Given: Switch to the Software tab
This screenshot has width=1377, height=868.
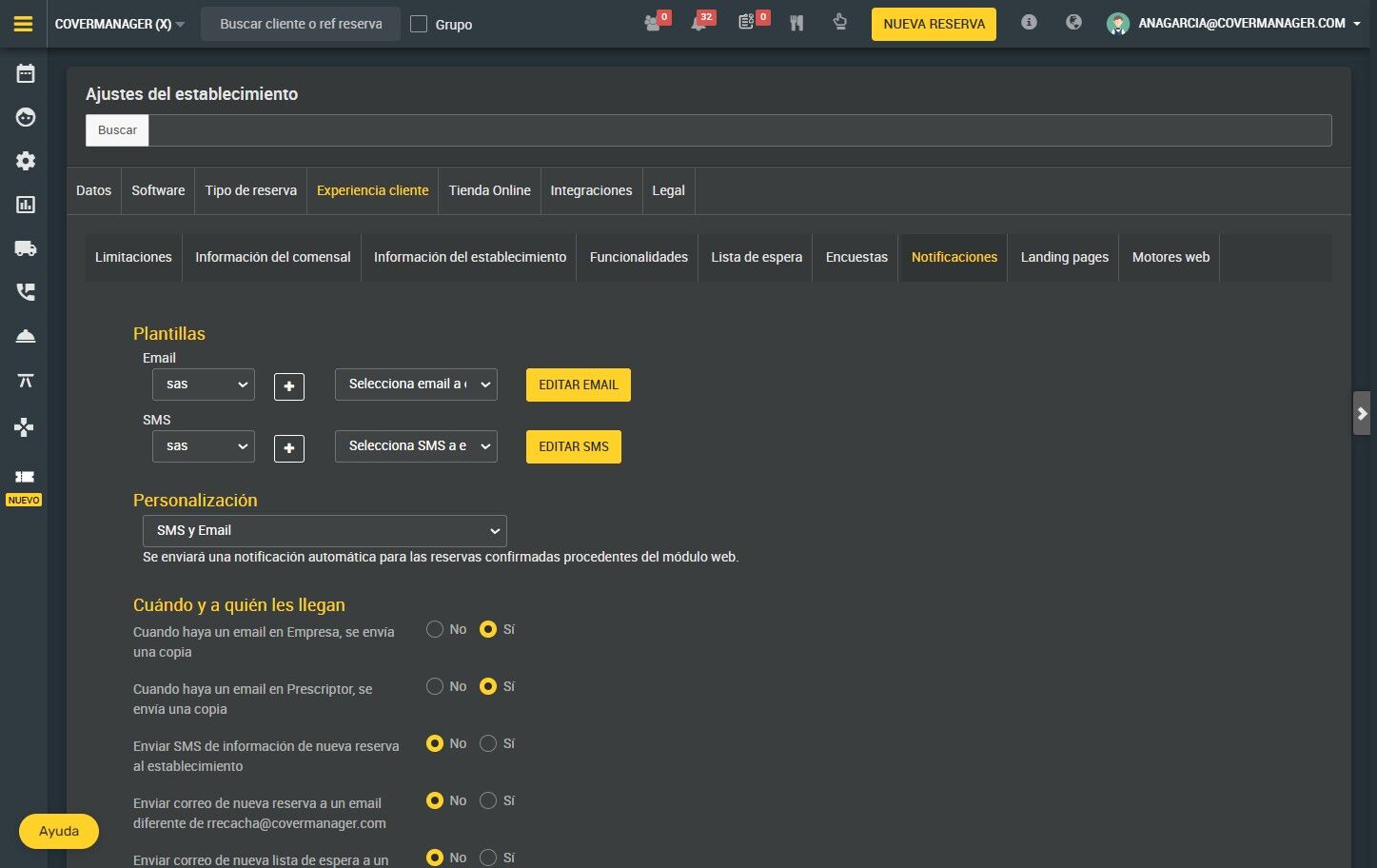Looking at the screenshot, I should tap(158, 190).
